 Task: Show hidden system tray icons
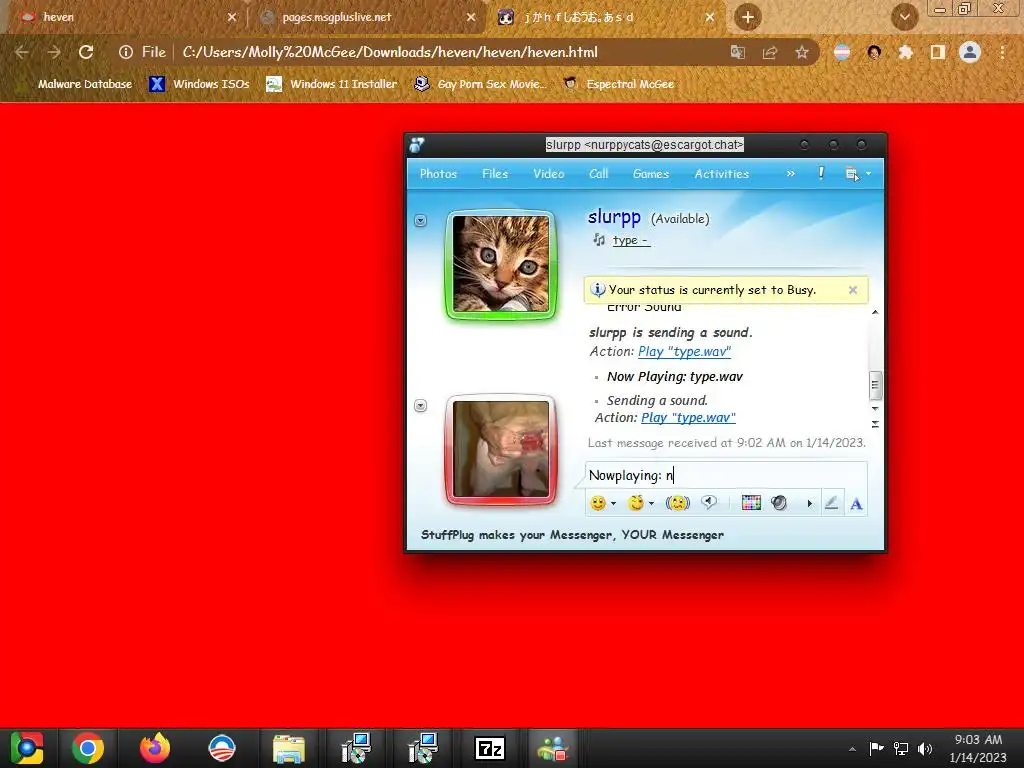pyautogui.click(x=852, y=749)
